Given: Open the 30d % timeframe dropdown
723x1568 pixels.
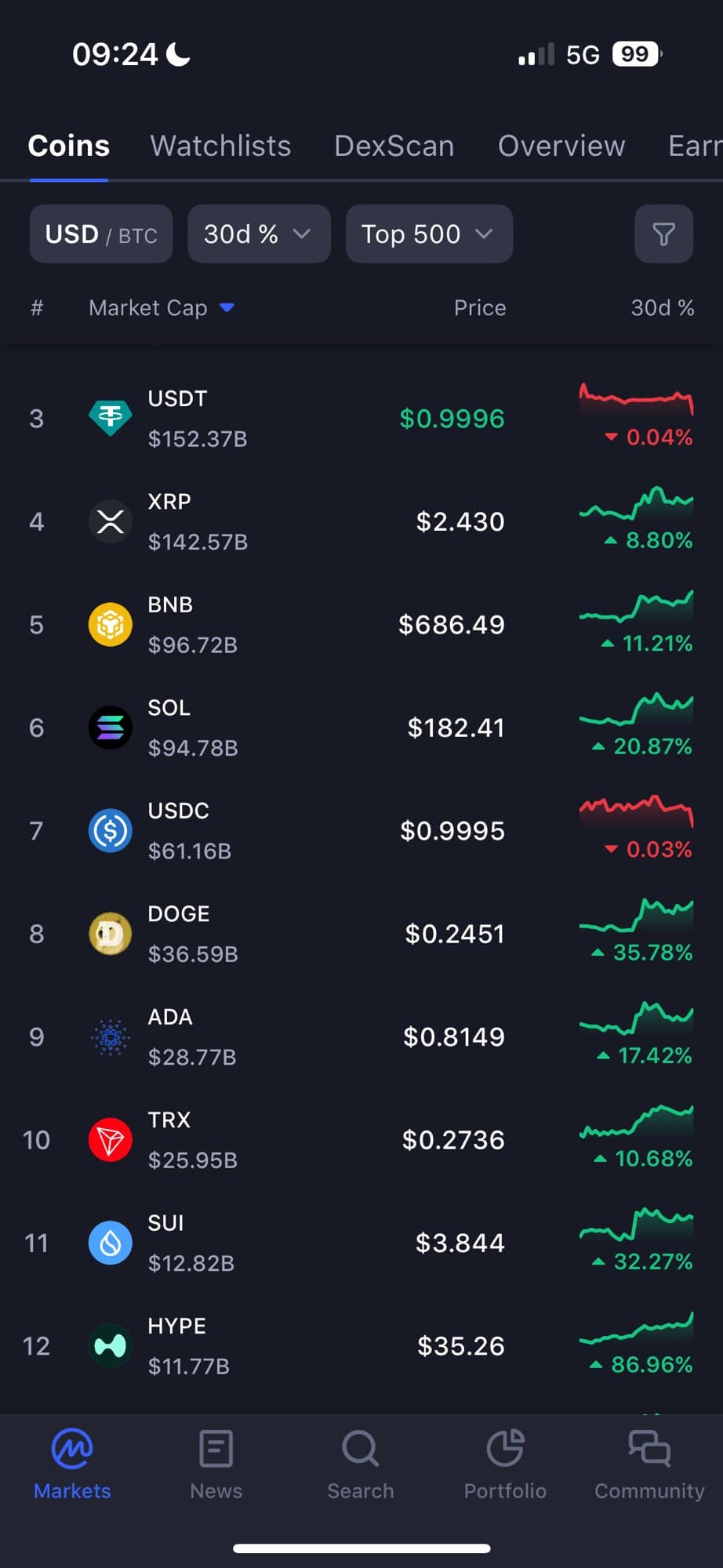Looking at the screenshot, I should [x=259, y=234].
